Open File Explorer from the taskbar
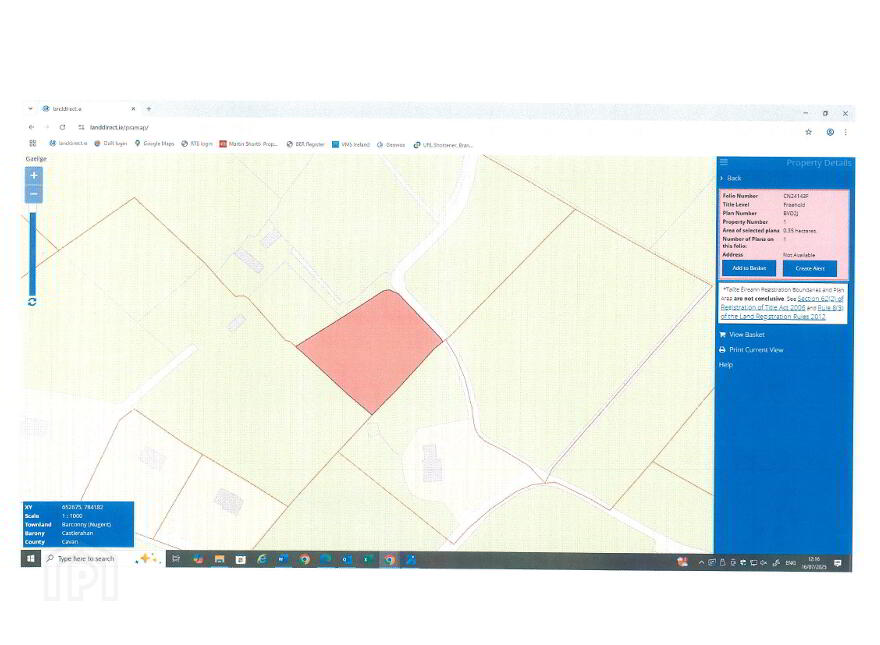Viewport: 880px width, 645px height. click(219, 559)
